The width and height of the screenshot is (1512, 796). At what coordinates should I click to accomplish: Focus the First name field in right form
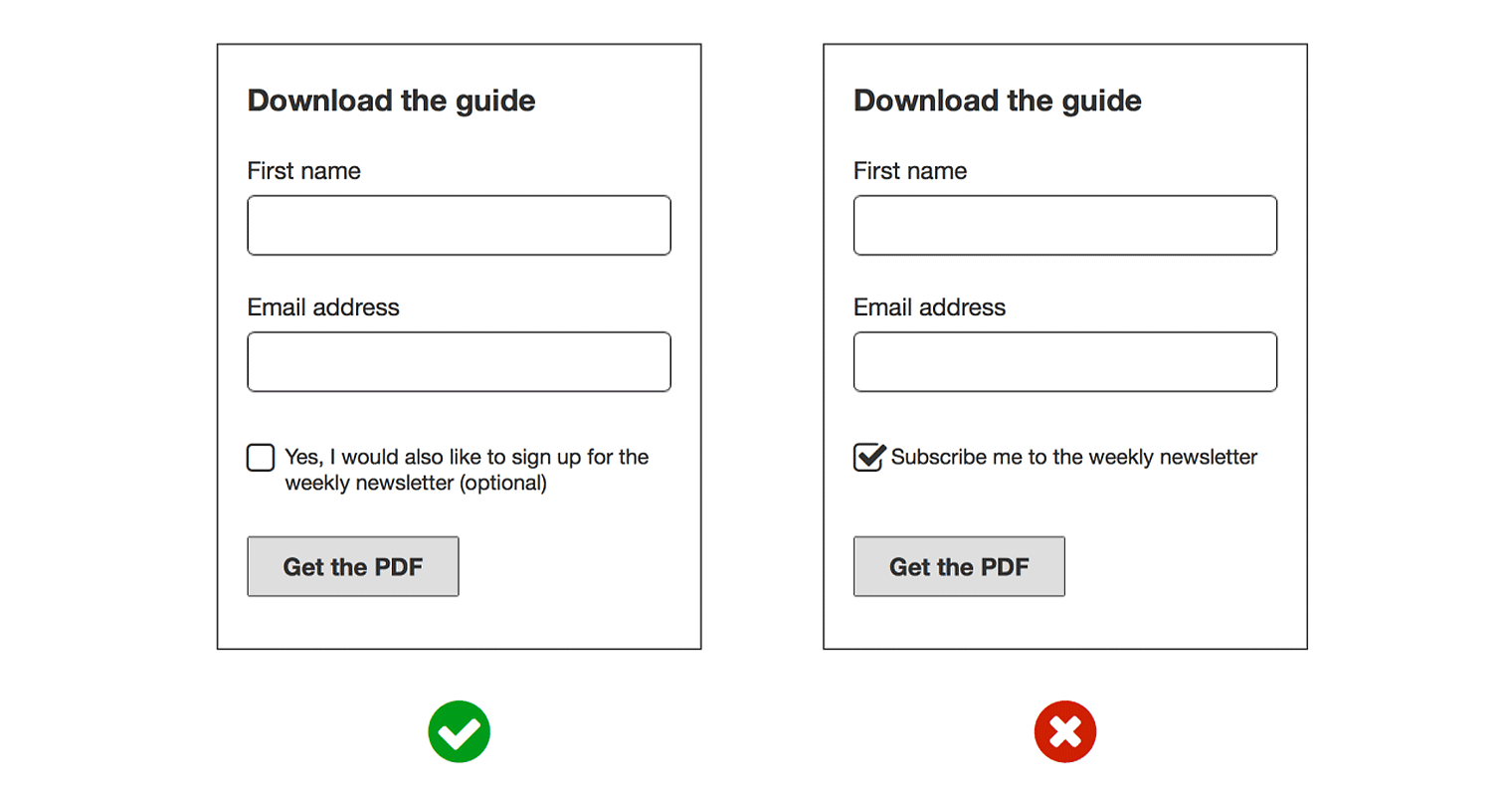click(x=1064, y=226)
